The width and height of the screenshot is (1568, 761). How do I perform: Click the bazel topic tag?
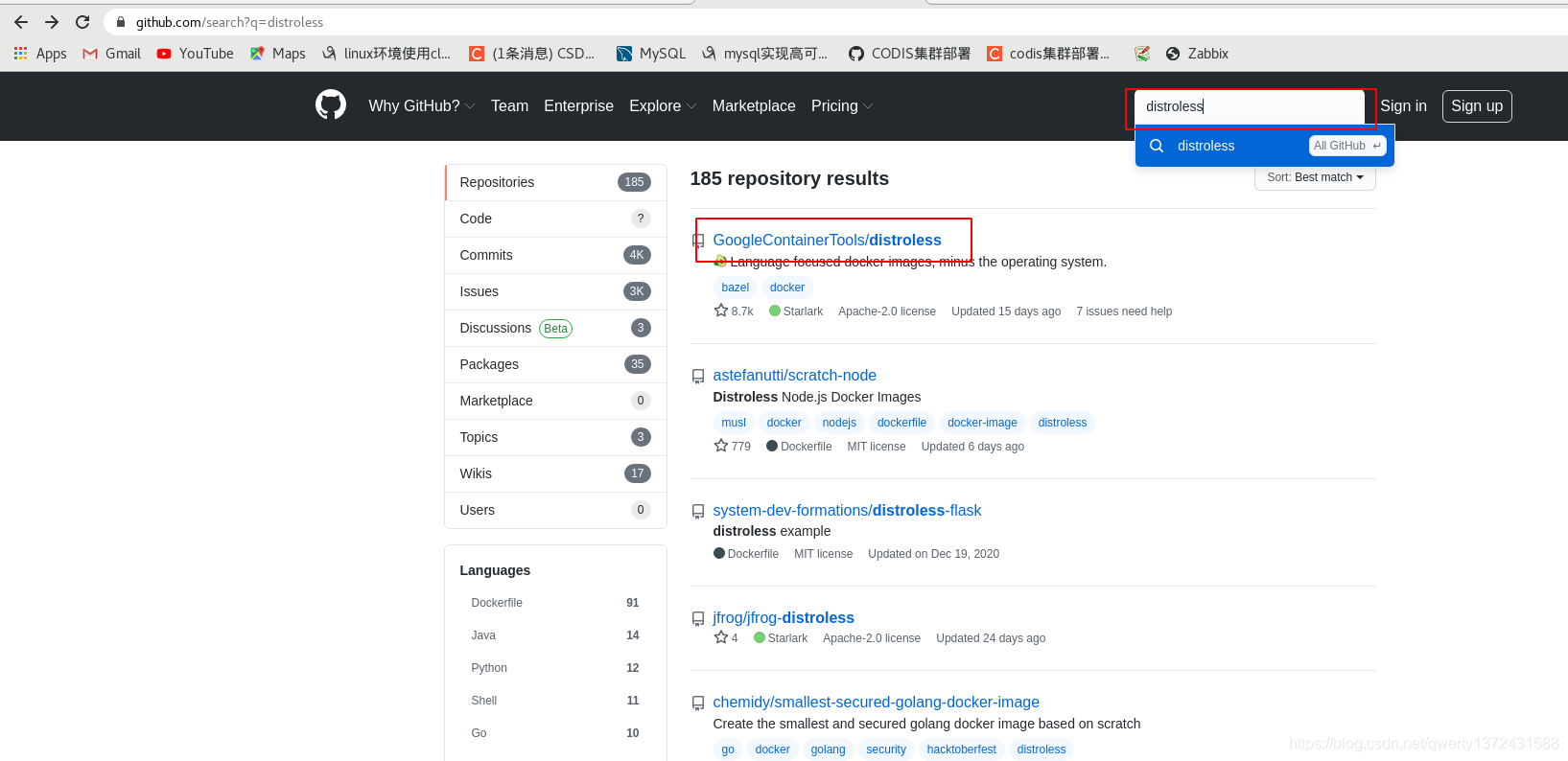[x=736, y=288]
